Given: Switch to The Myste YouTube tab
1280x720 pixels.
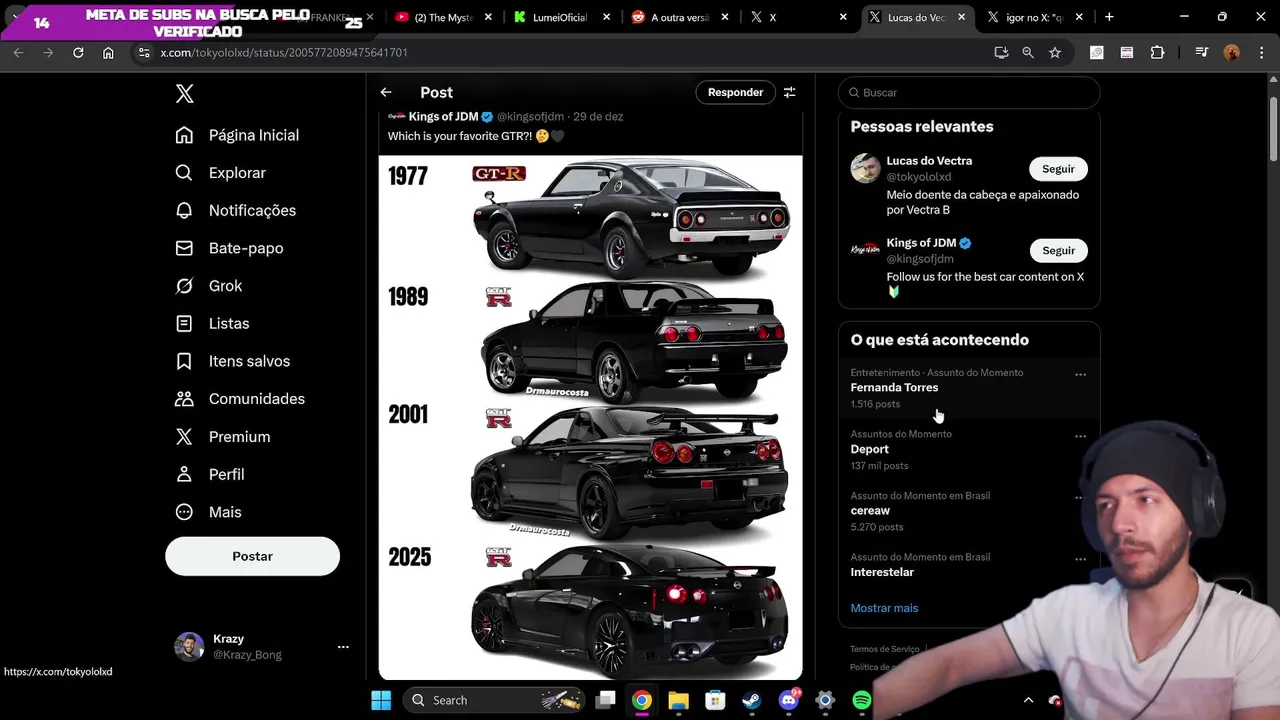Looking at the screenshot, I should point(443,17).
